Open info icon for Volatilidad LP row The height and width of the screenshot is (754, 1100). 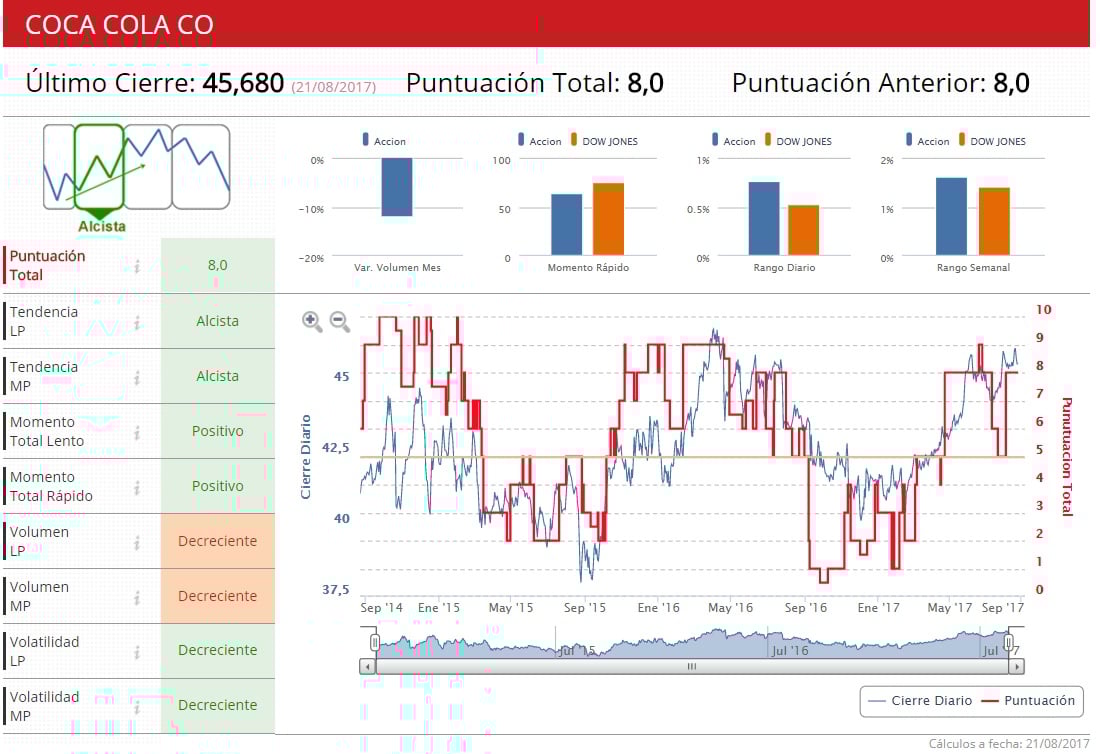(138, 652)
